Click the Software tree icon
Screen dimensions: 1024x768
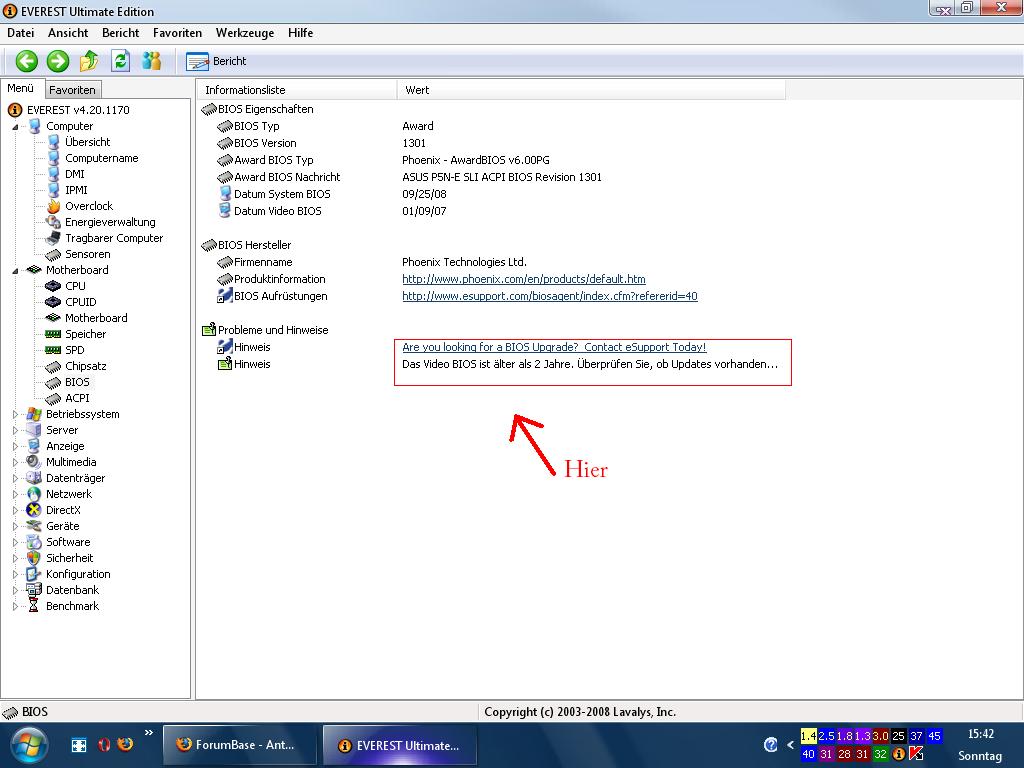point(34,542)
